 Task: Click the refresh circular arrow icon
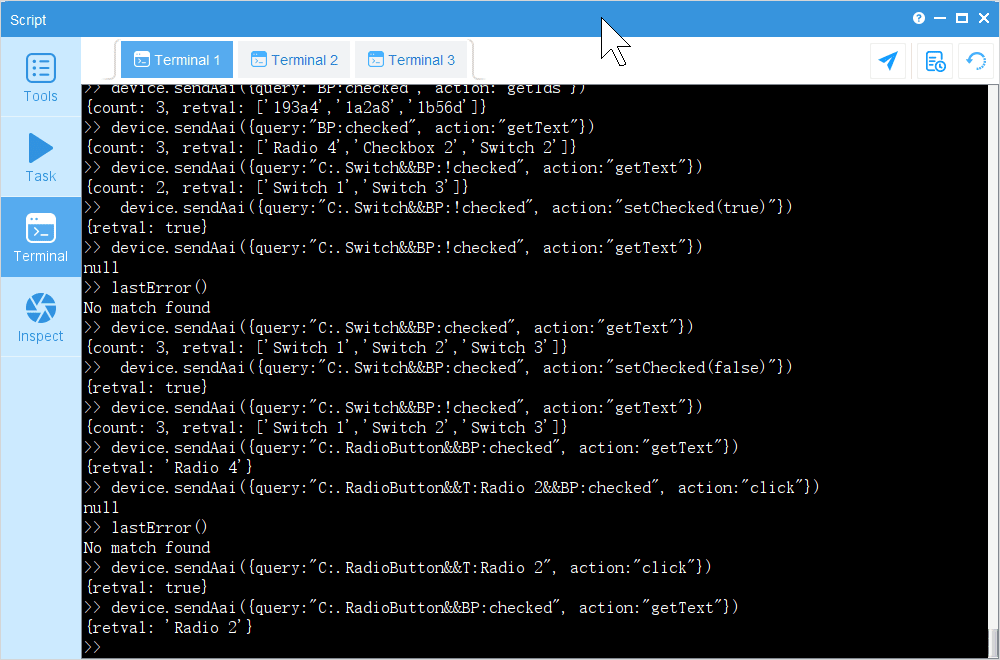pos(976,61)
